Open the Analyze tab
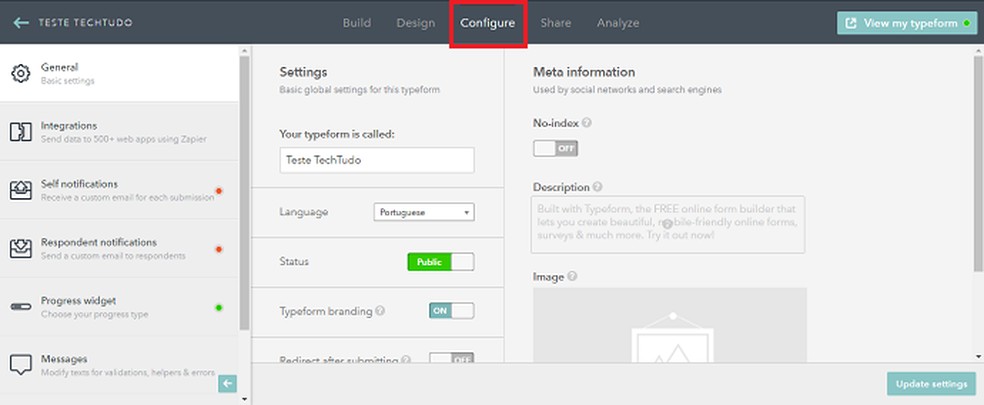Image resolution: width=984 pixels, height=405 pixels. (617, 23)
